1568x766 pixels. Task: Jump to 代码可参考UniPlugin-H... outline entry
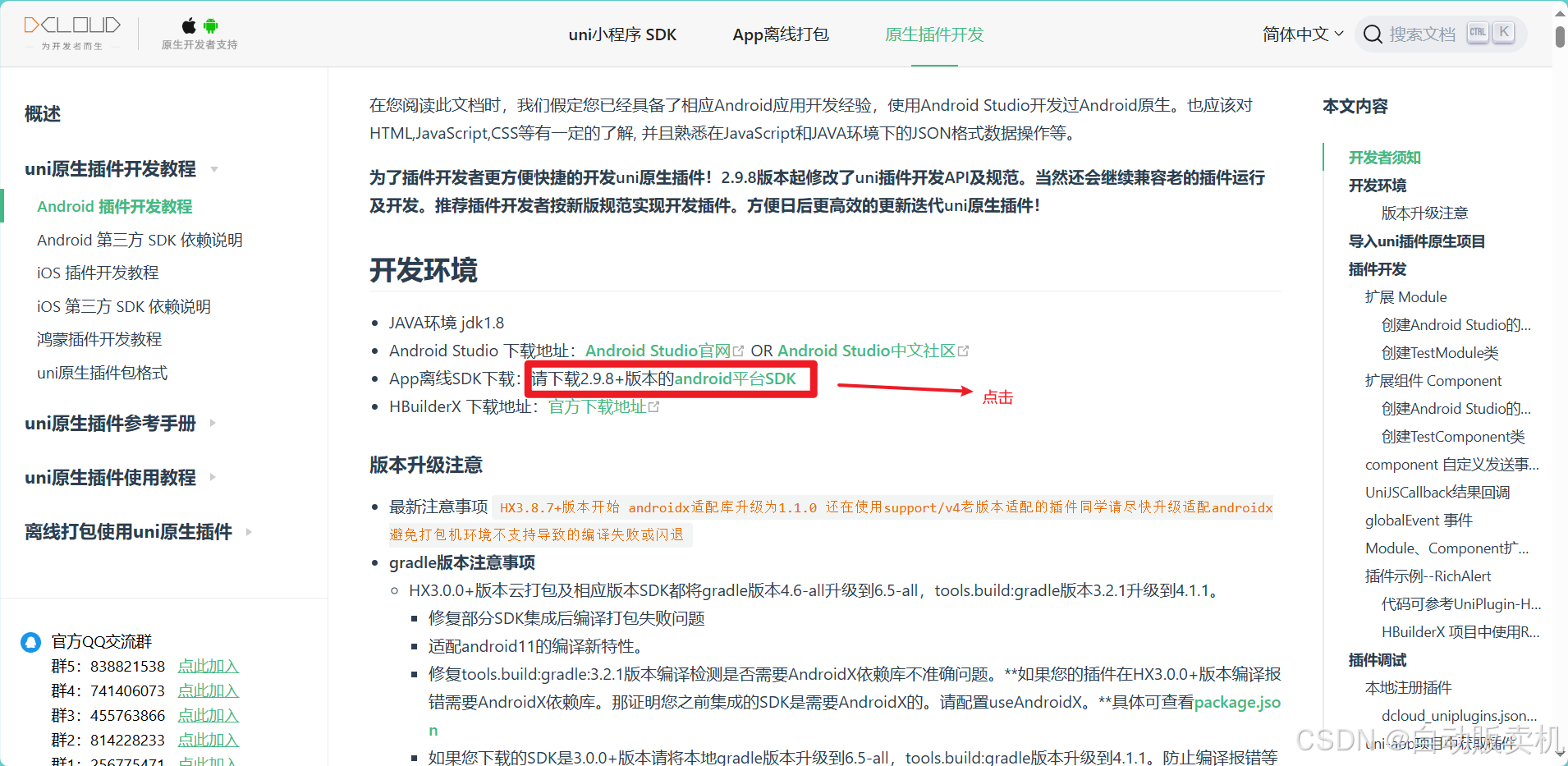tap(1461, 604)
